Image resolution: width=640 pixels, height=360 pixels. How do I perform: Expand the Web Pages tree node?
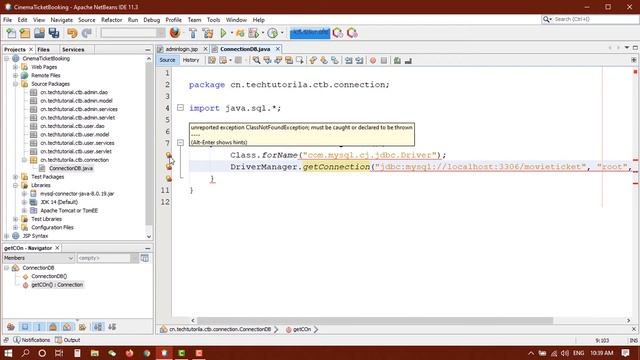(x=16, y=67)
